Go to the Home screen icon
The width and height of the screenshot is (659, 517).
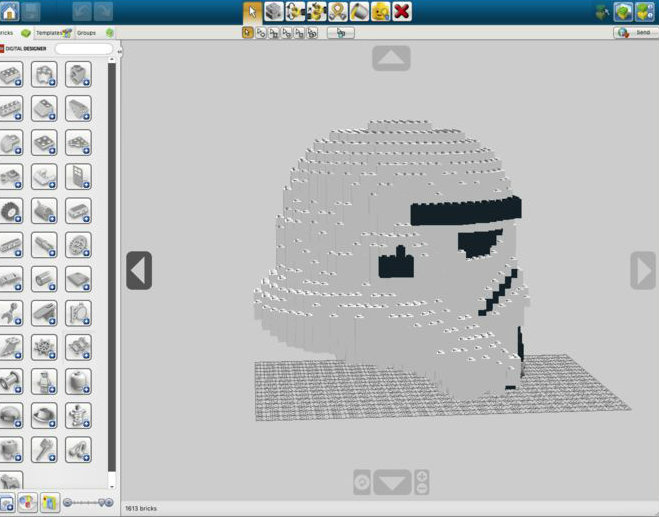9,11
